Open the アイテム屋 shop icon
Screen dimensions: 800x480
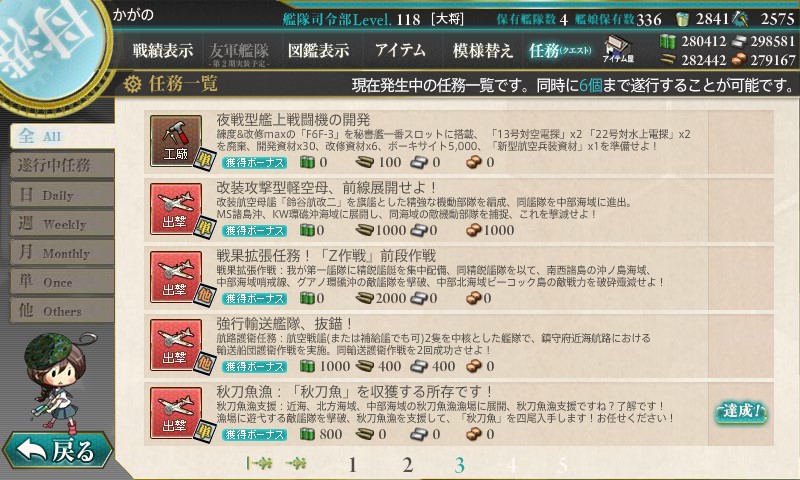point(618,49)
